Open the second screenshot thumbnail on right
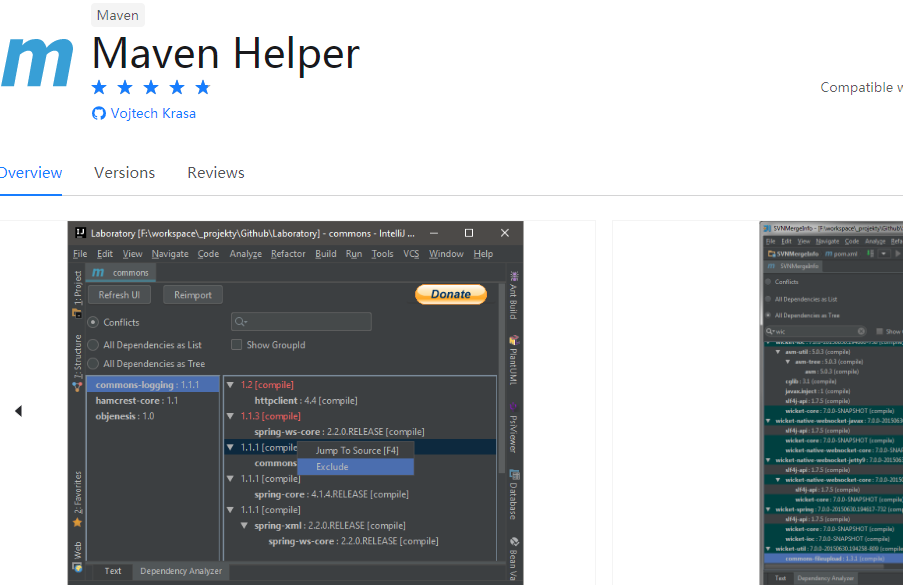Image resolution: width=903 pixels, height=585 pixels. click(x=831, y=403)
